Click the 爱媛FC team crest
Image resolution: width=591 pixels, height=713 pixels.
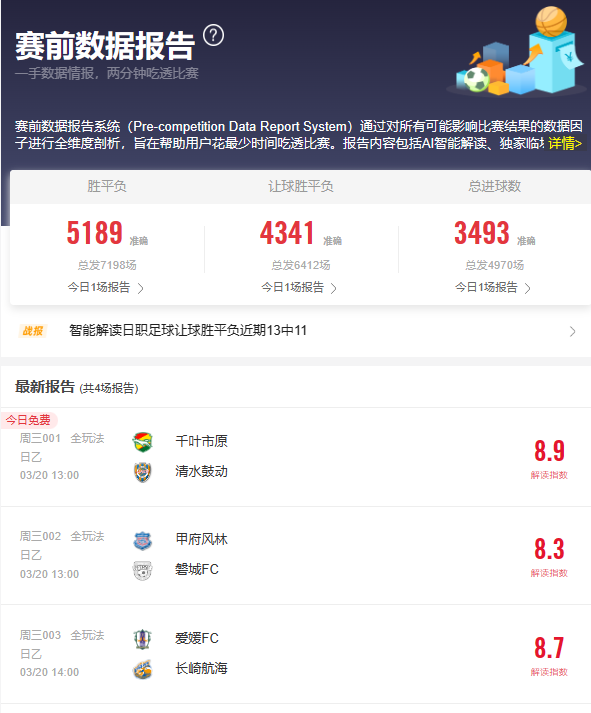[142, 639]
